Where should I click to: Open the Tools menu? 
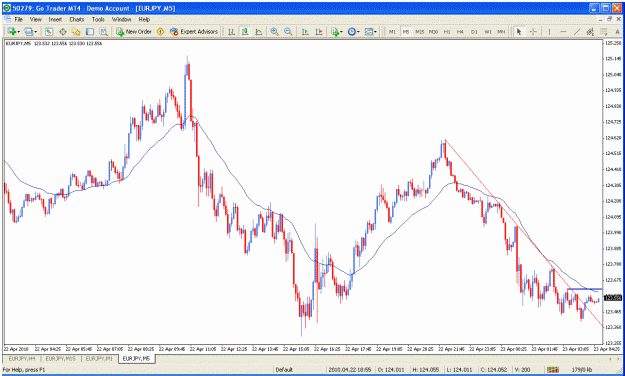(x=98, y=19)
